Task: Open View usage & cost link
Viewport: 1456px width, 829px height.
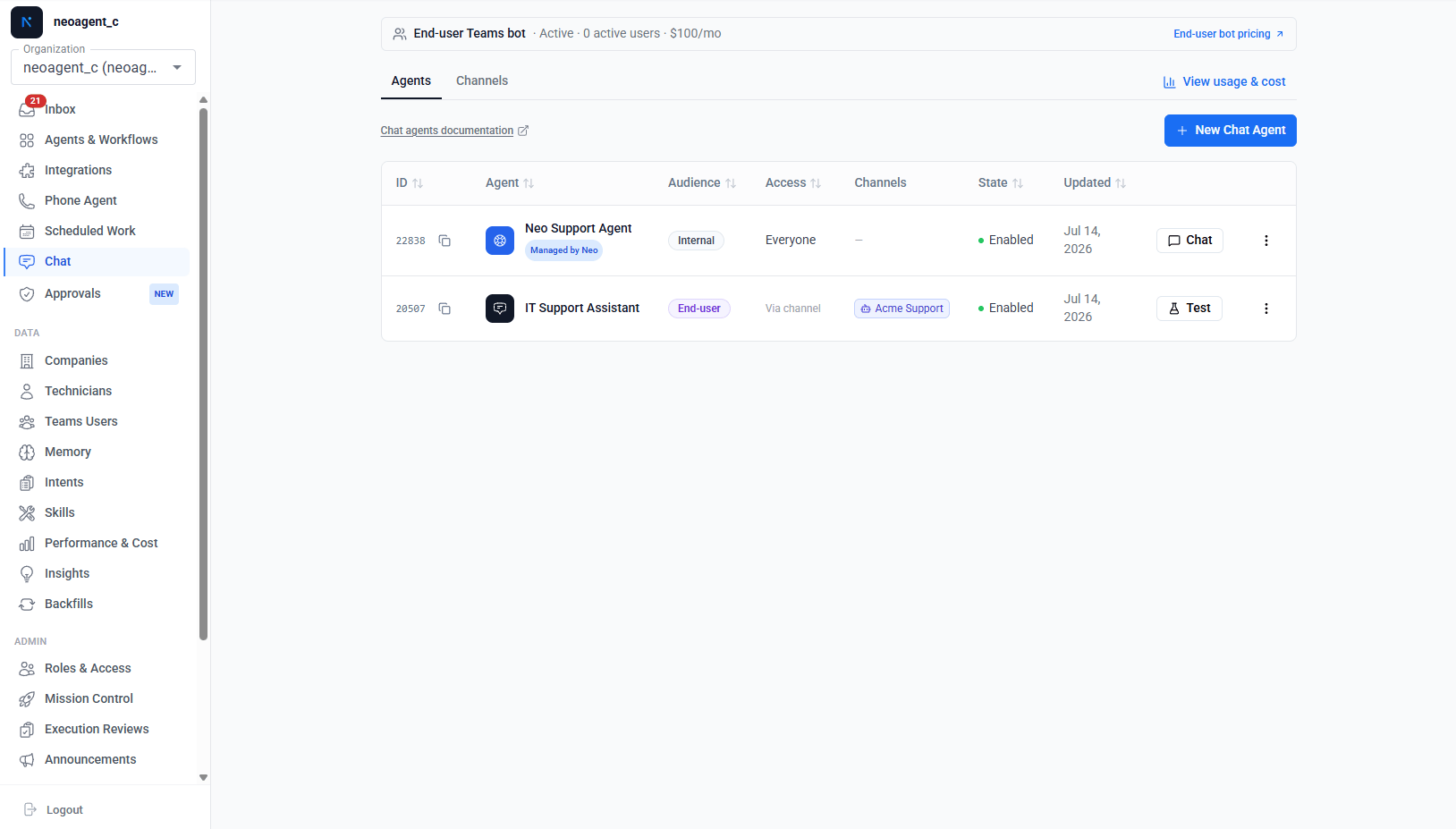Action: pos(1224,81)
